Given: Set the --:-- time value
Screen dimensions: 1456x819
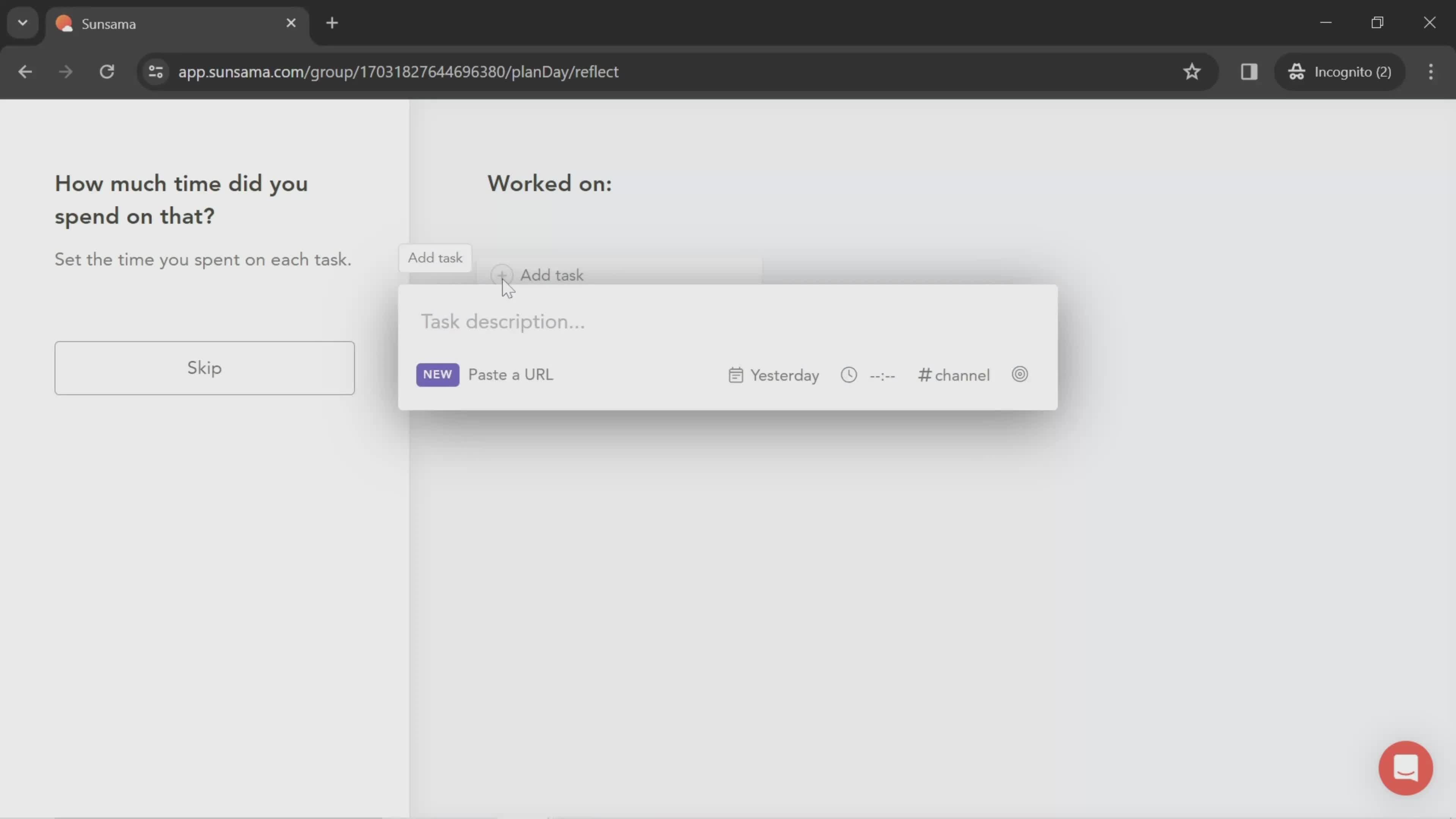Looking at the screenshot, I should [882, 376].
